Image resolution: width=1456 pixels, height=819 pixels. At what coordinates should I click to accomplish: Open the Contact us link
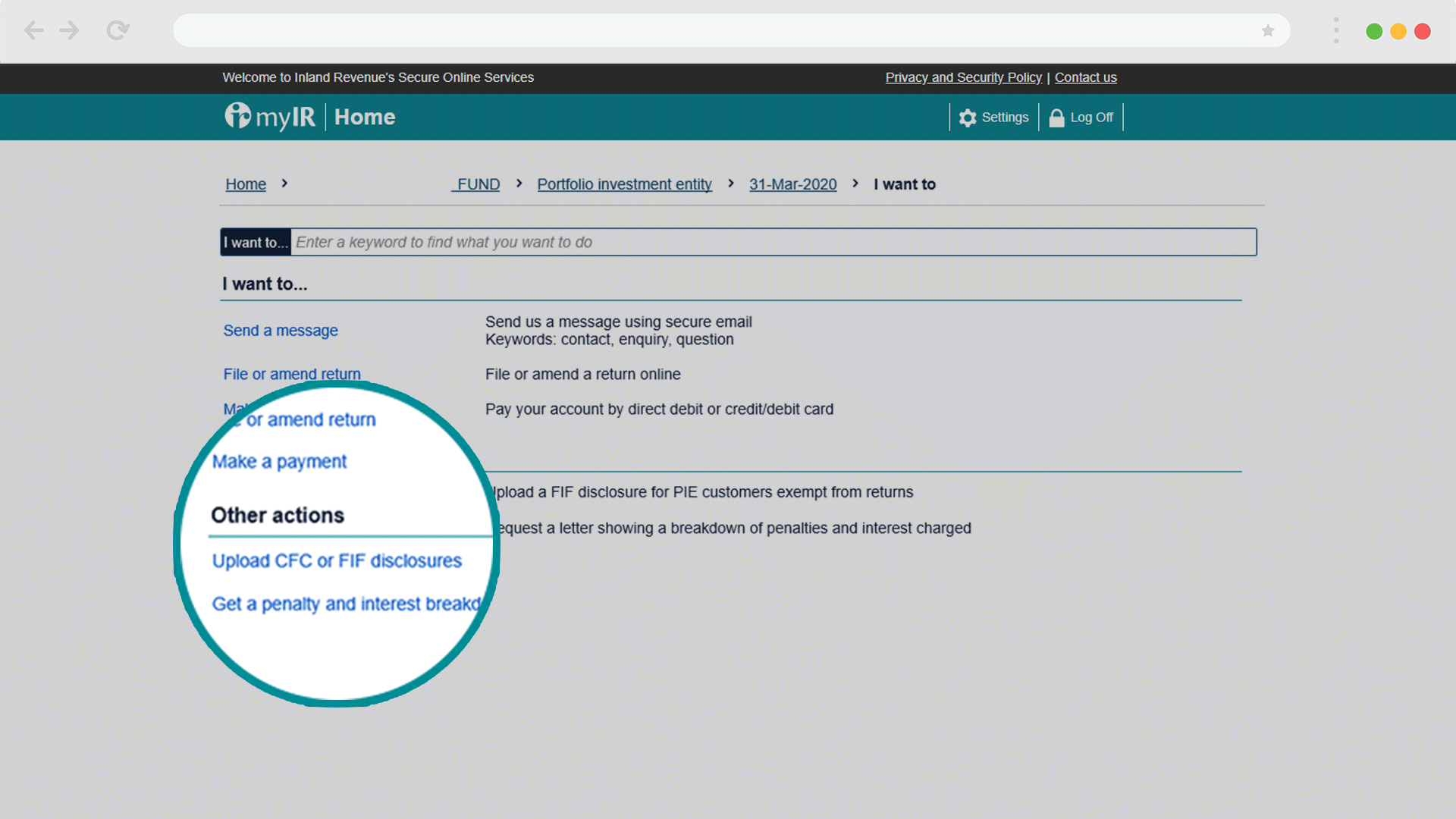(1085, 77)
